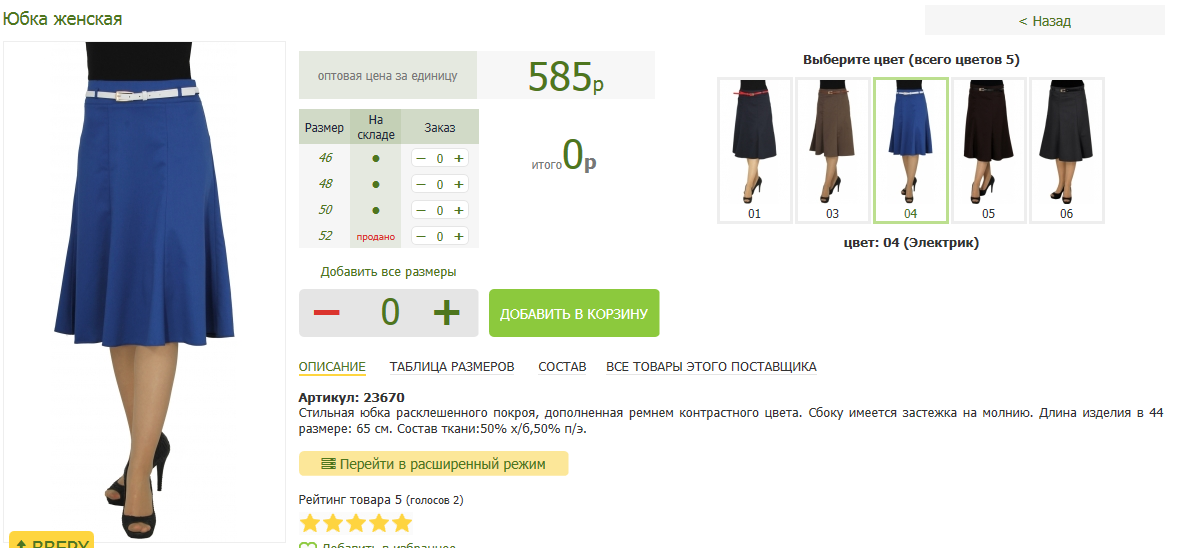The height and width of the screenshot is (548, 1181).
Task: Click the large red minus icon
Action: coord(326,312)
